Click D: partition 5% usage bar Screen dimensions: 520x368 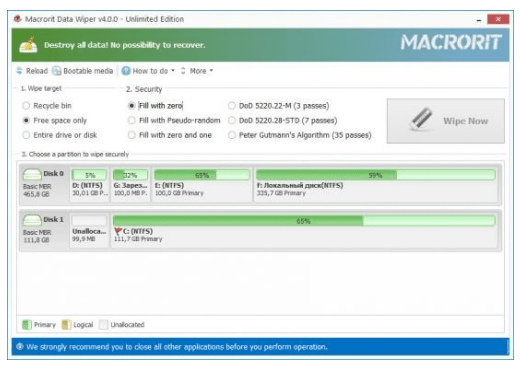point(89,175)
